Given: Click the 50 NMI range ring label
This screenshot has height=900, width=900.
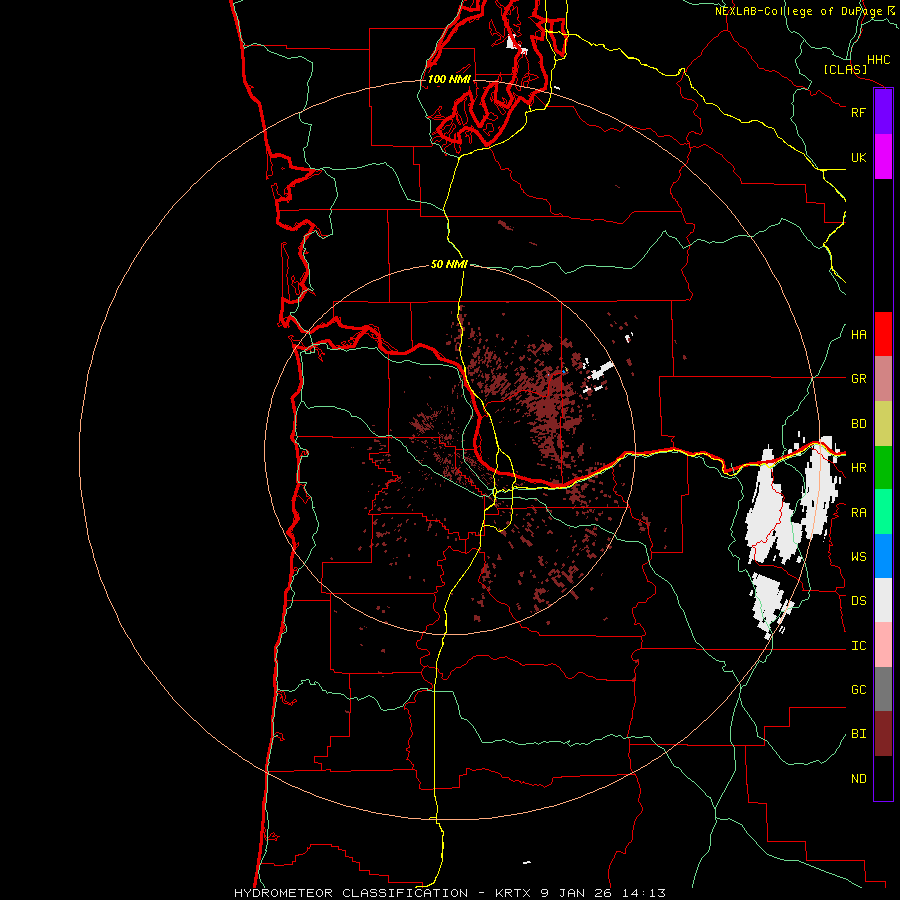Looking at the screenshot, I should pos(449,264).
